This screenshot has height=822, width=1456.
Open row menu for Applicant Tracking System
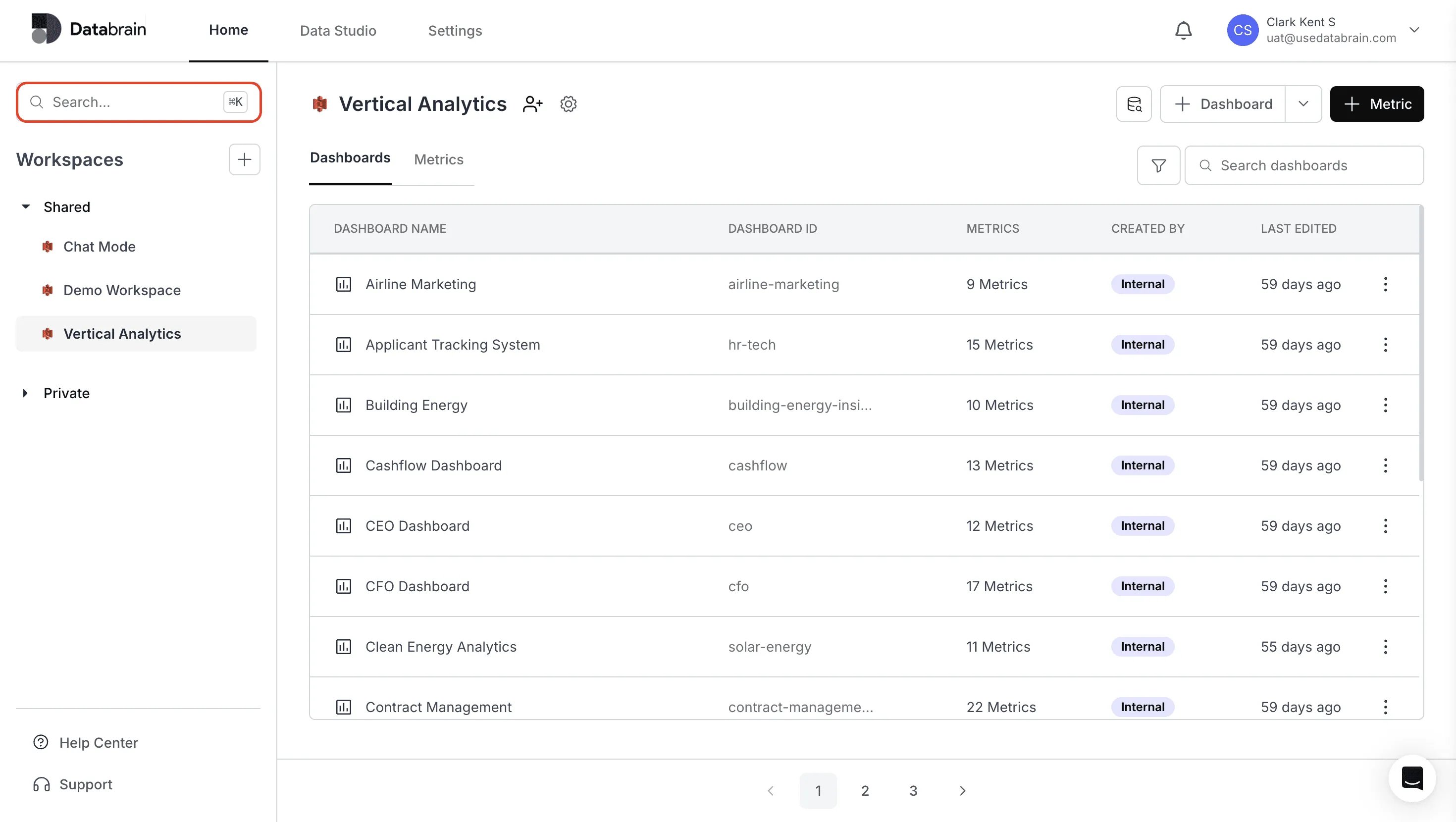click(x=1385, y=345)
